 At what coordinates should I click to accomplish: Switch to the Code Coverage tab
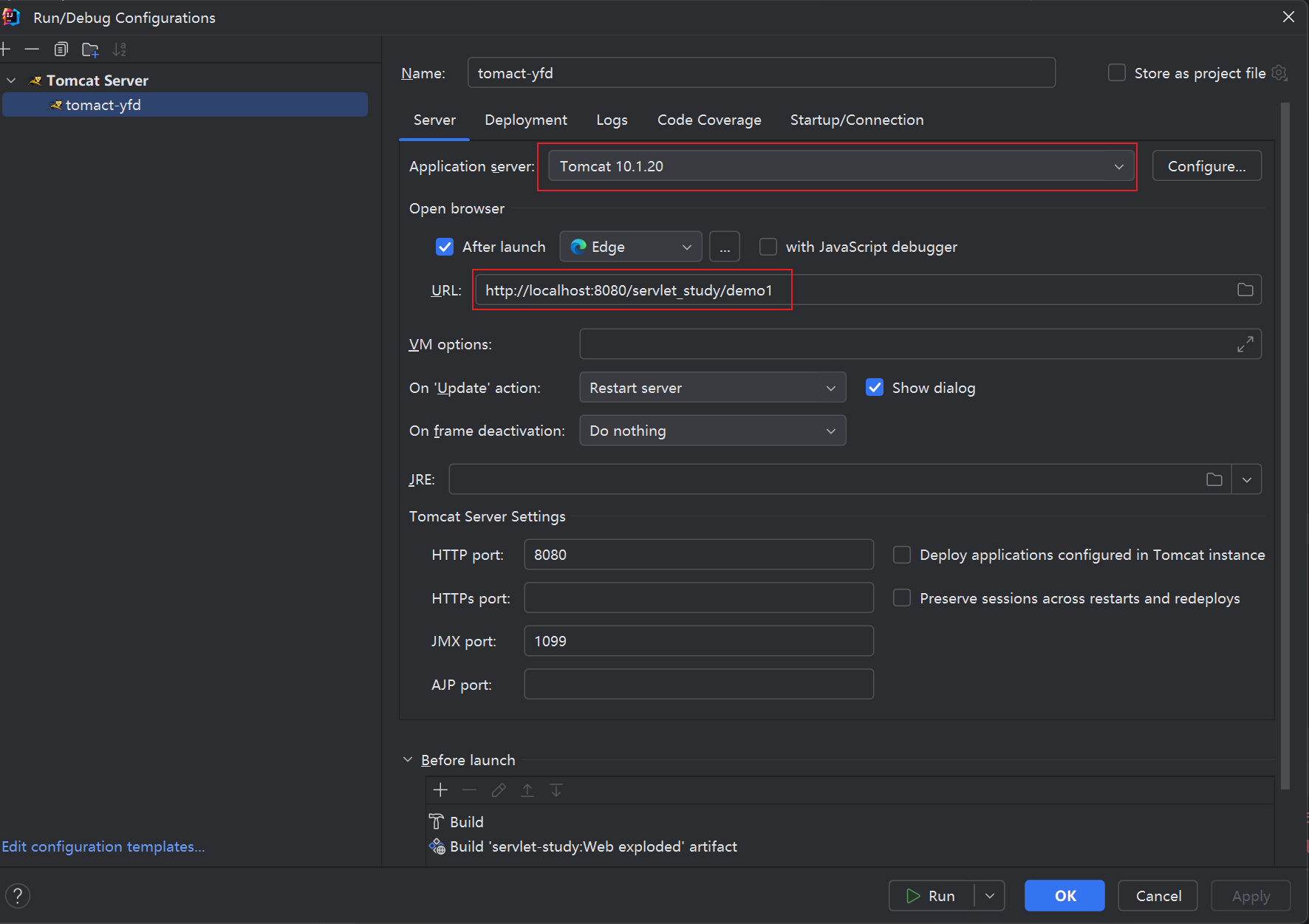[709, 120]
